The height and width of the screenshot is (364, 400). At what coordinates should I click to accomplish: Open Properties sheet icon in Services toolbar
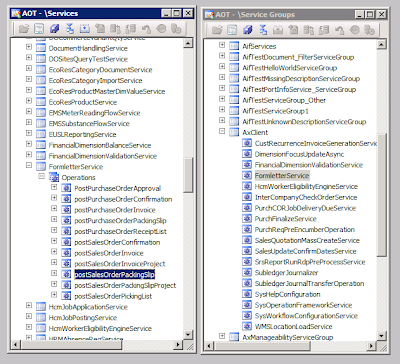click(39, 29)
